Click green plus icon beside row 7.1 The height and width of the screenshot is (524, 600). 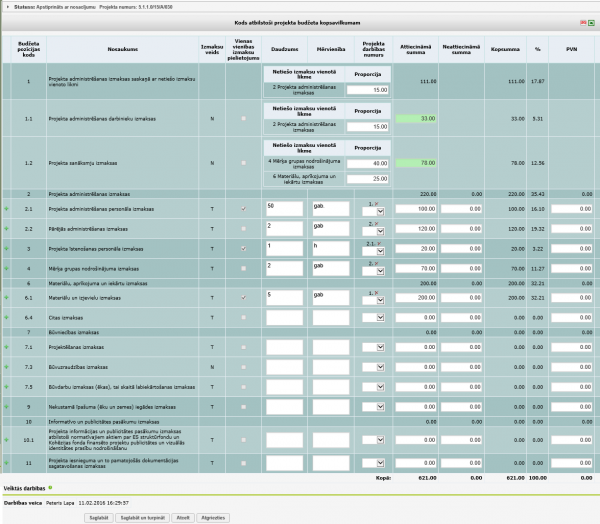[7, 347]
